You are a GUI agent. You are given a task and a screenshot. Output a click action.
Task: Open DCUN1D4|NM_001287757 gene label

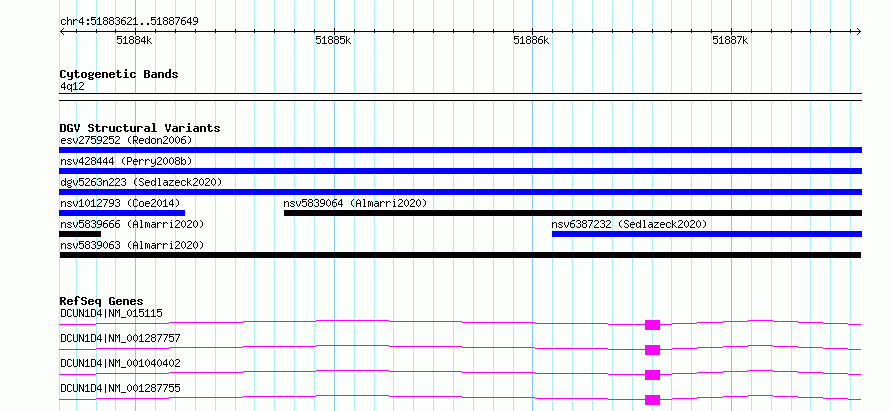tap(120, 338)
